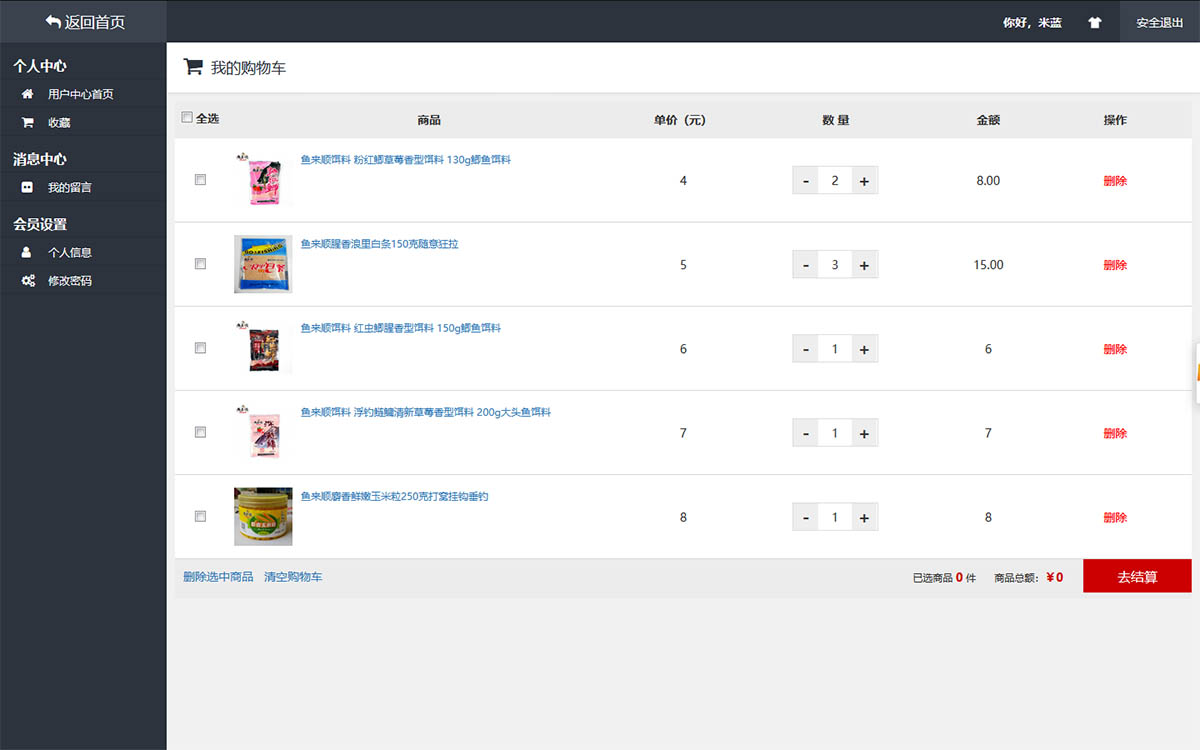The height and width of the screenshot is (750, 1200).
Task: Tick the 全选 select-all checkbox
Action: (x=187, y=118)
